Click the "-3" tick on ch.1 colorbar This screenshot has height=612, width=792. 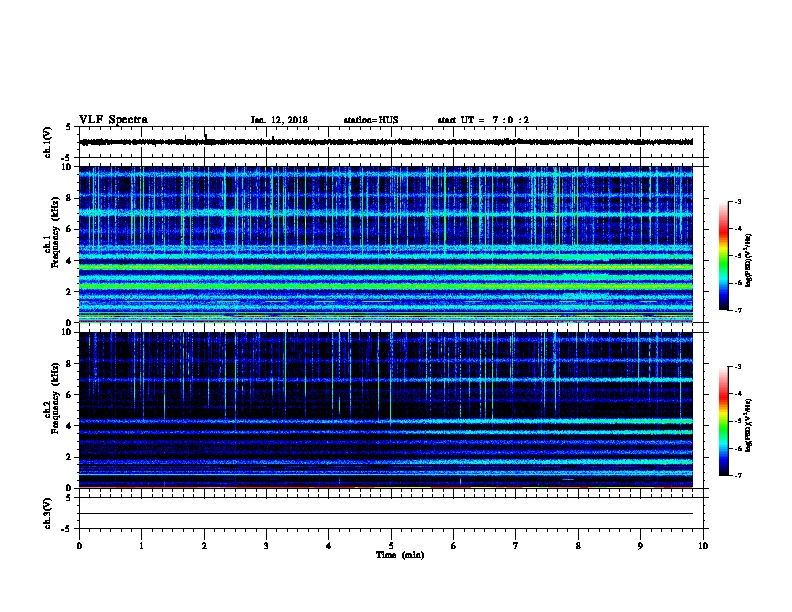tap(737, 201)
